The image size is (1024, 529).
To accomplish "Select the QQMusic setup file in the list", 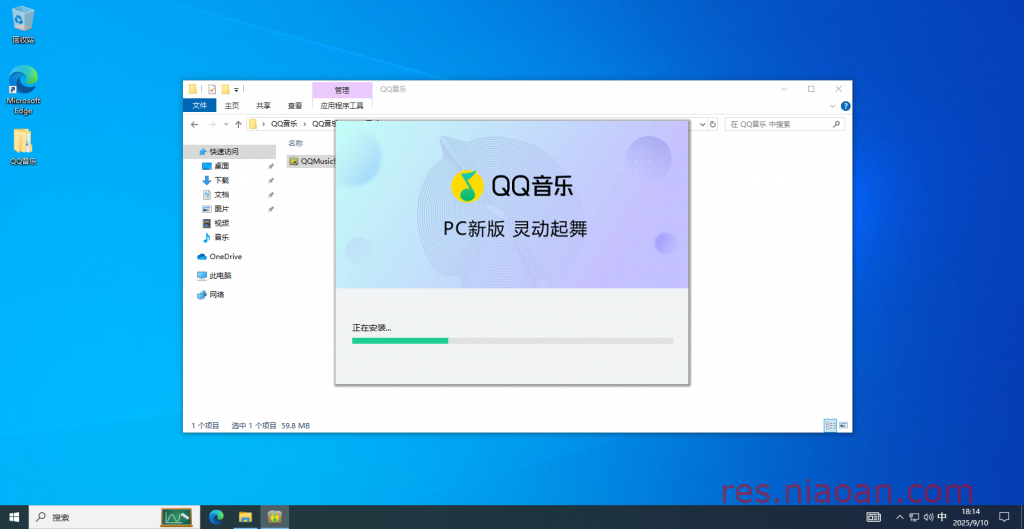I will tap(312, 161).
